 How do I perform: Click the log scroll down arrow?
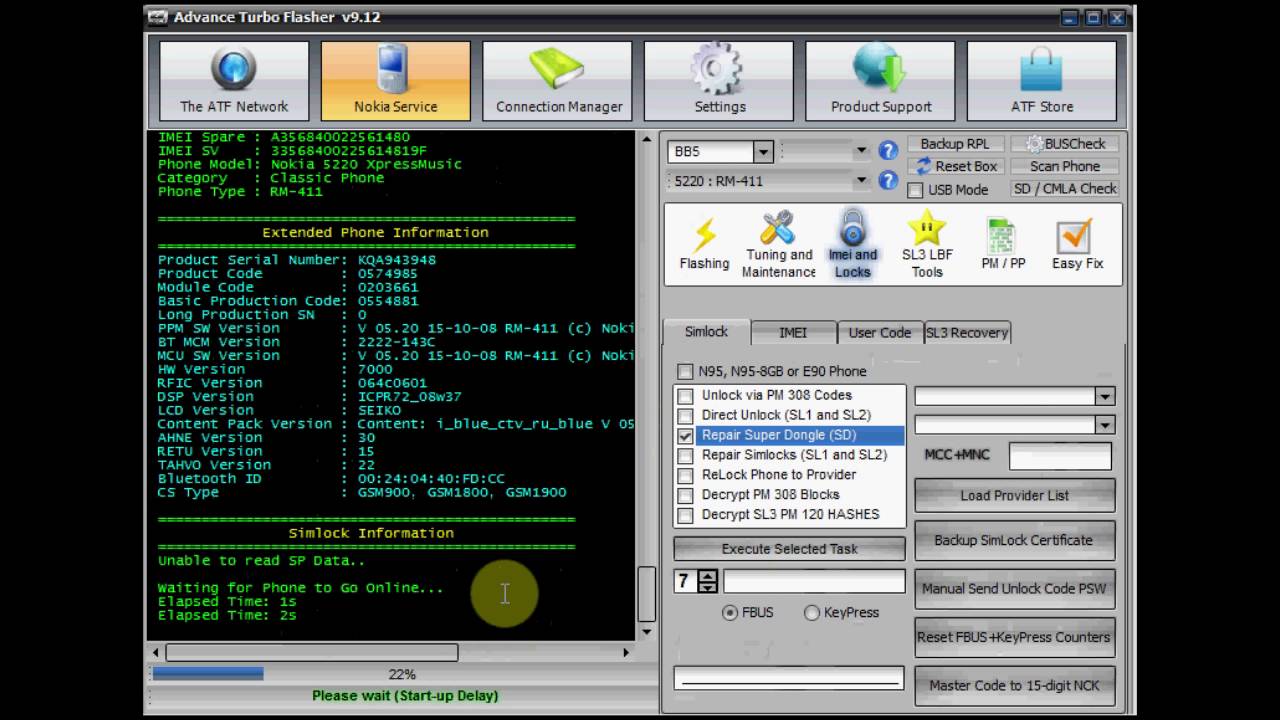(646, 631)
